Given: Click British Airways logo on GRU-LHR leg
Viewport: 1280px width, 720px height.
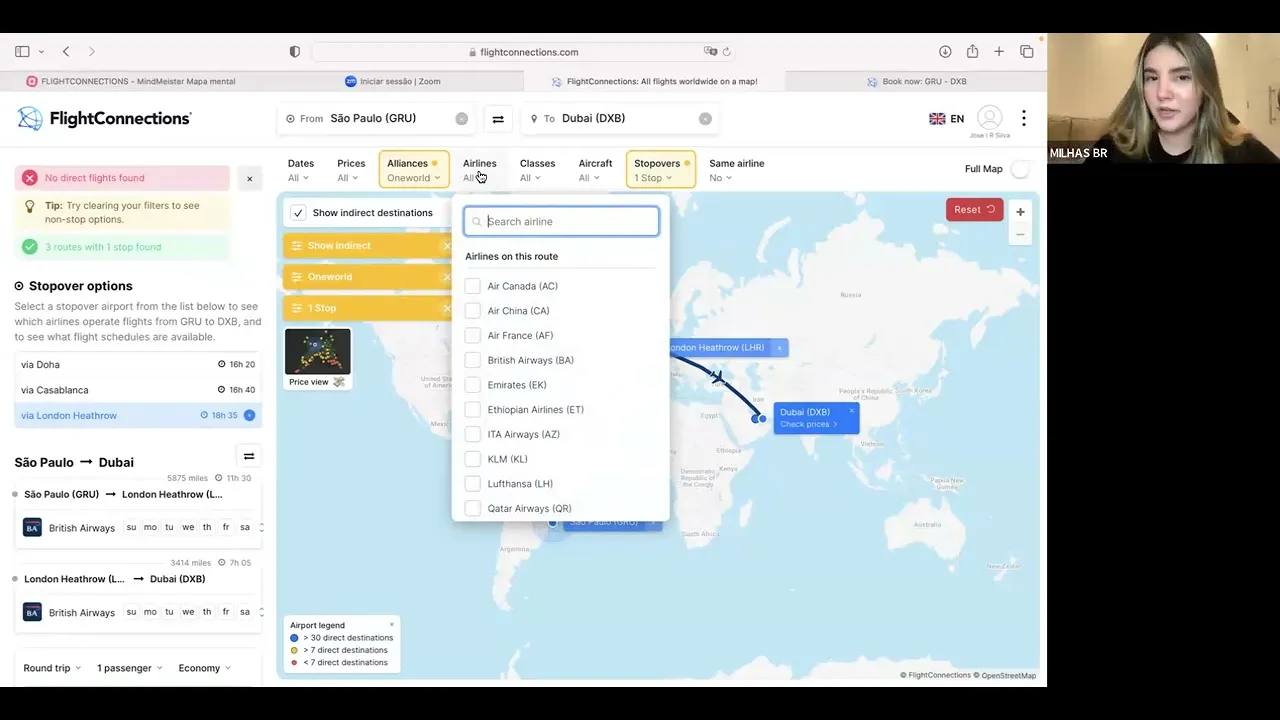Looking at the screenshot, I should pos(32,527).
